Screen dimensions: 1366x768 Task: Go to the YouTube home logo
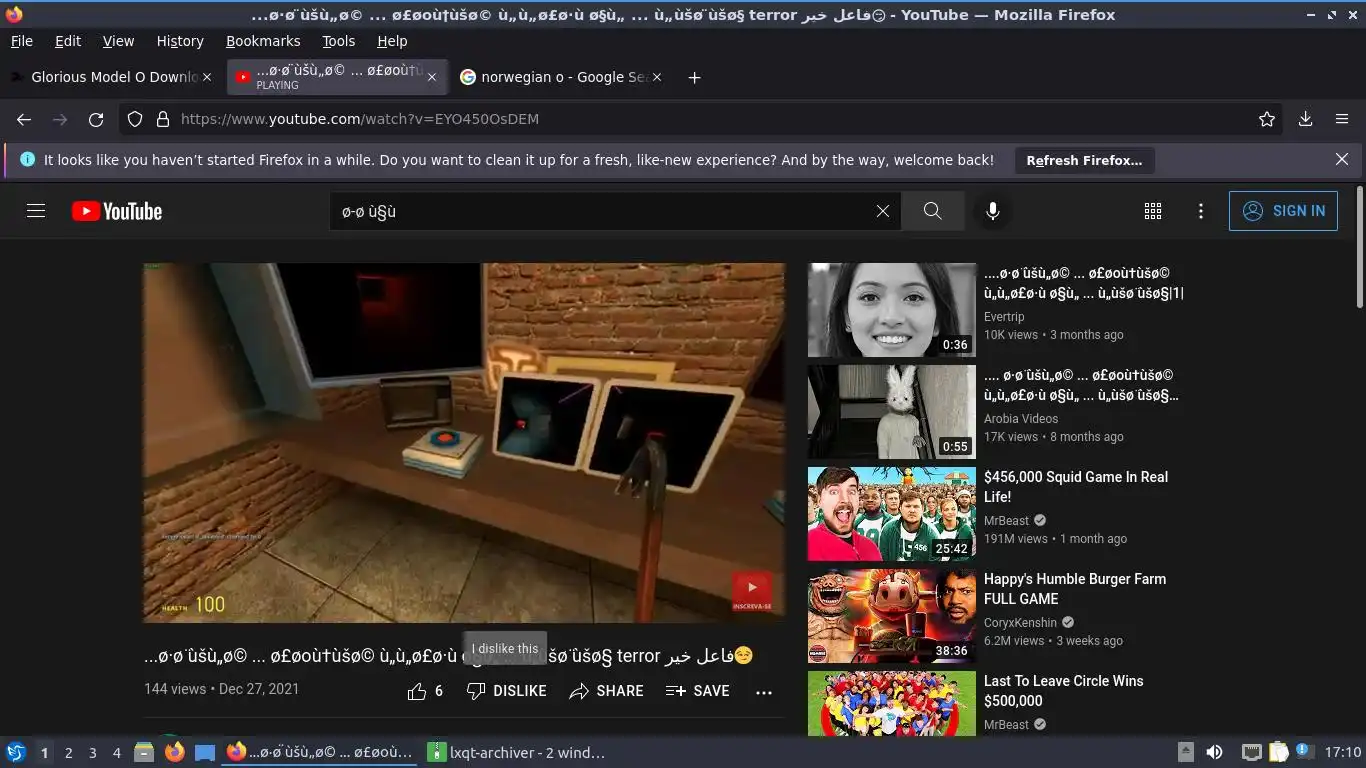(x=117, y=211)
